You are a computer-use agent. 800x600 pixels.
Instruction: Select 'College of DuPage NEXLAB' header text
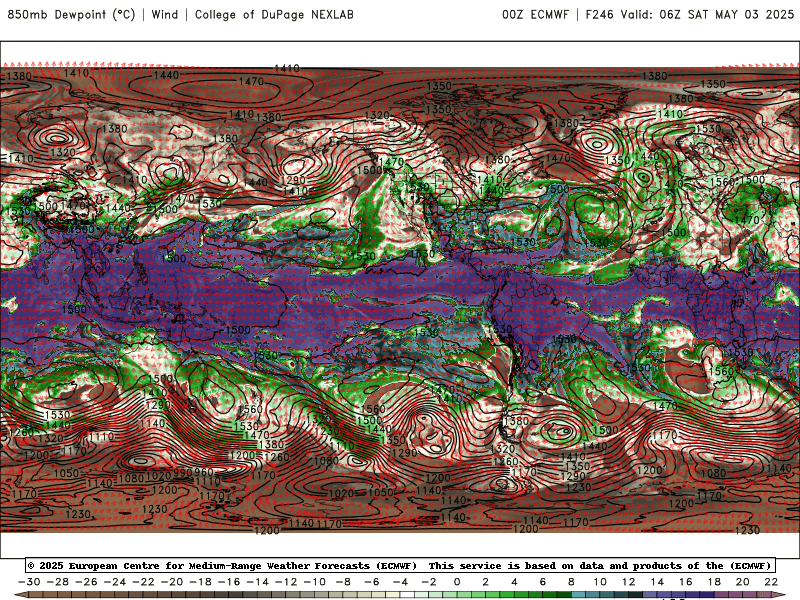(274, 14)
